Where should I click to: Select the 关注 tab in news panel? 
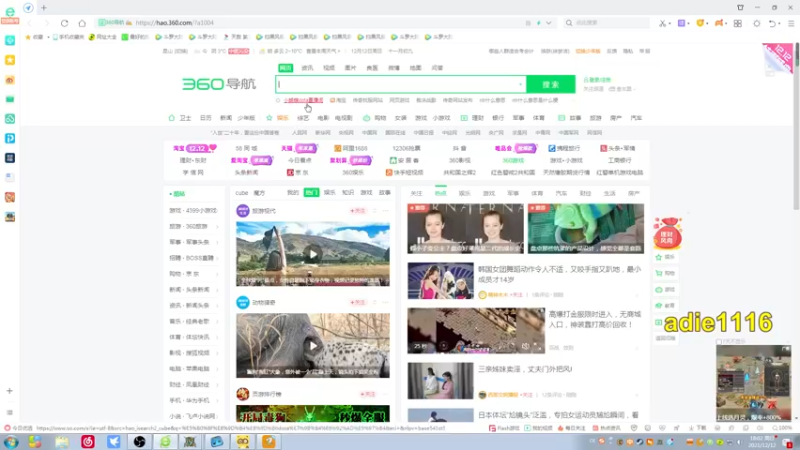tap(416, 193)
